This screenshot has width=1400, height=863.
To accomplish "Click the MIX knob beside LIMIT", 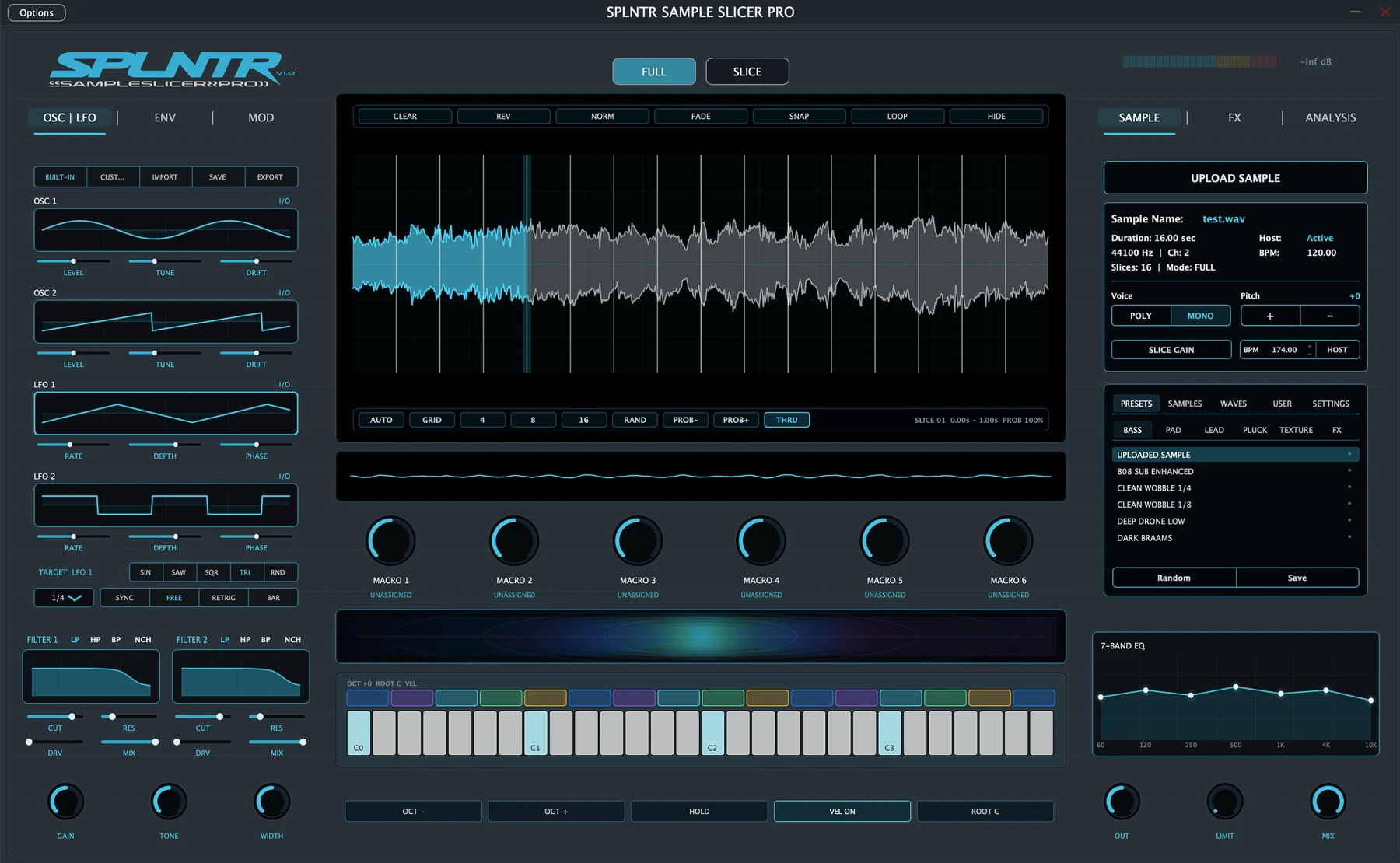I will click(x=1328, y=802).
